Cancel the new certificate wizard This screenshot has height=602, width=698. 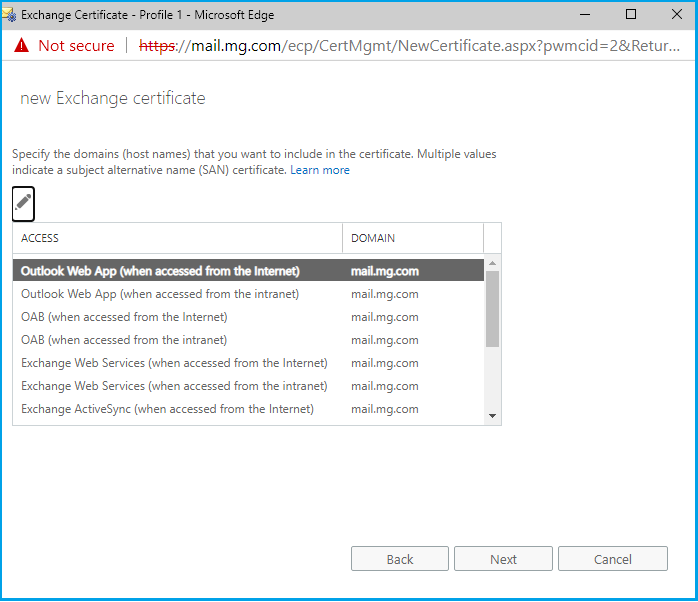pos(612,559)
